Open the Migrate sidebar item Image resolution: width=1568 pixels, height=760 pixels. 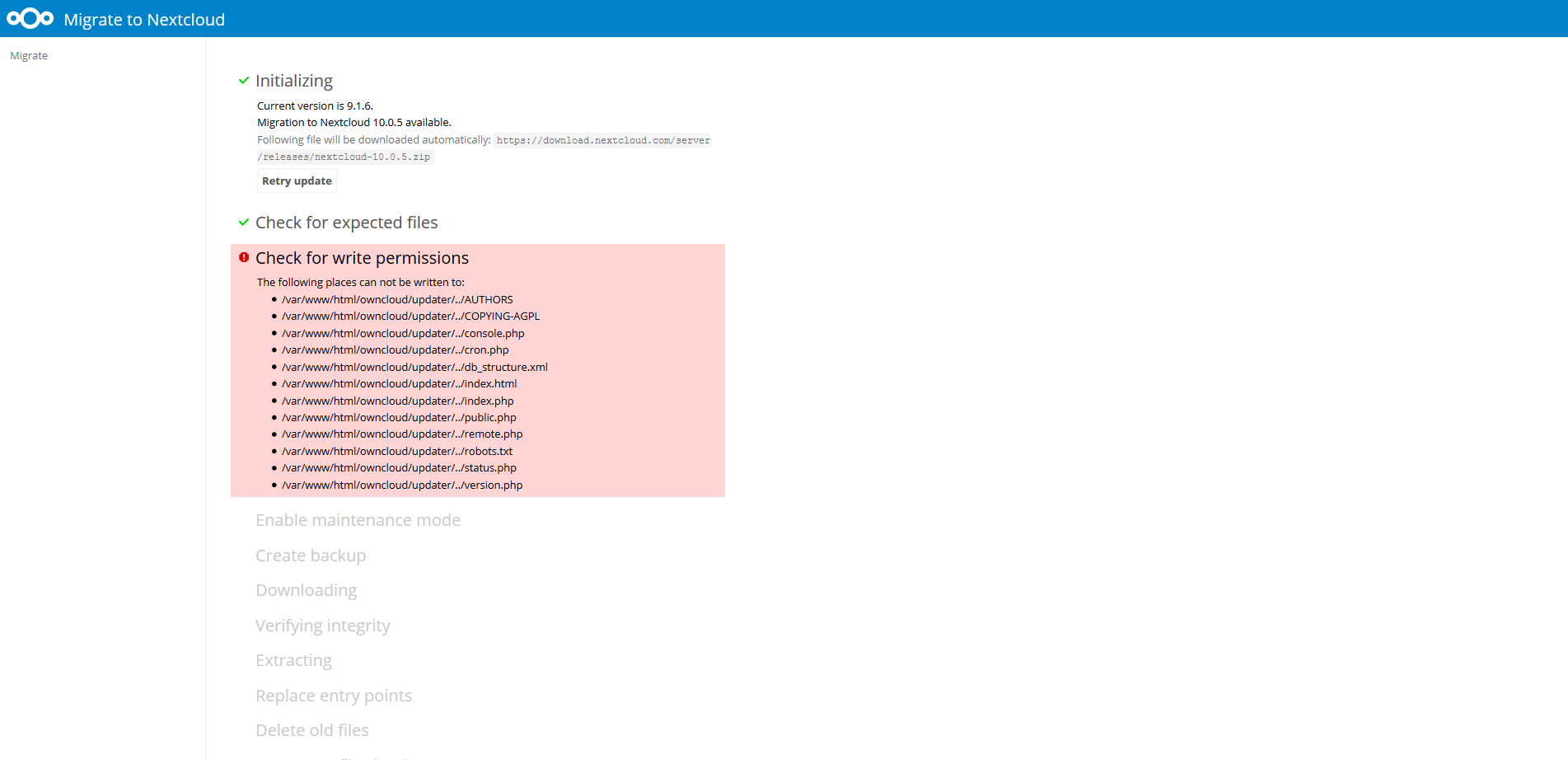click(29, 56)
